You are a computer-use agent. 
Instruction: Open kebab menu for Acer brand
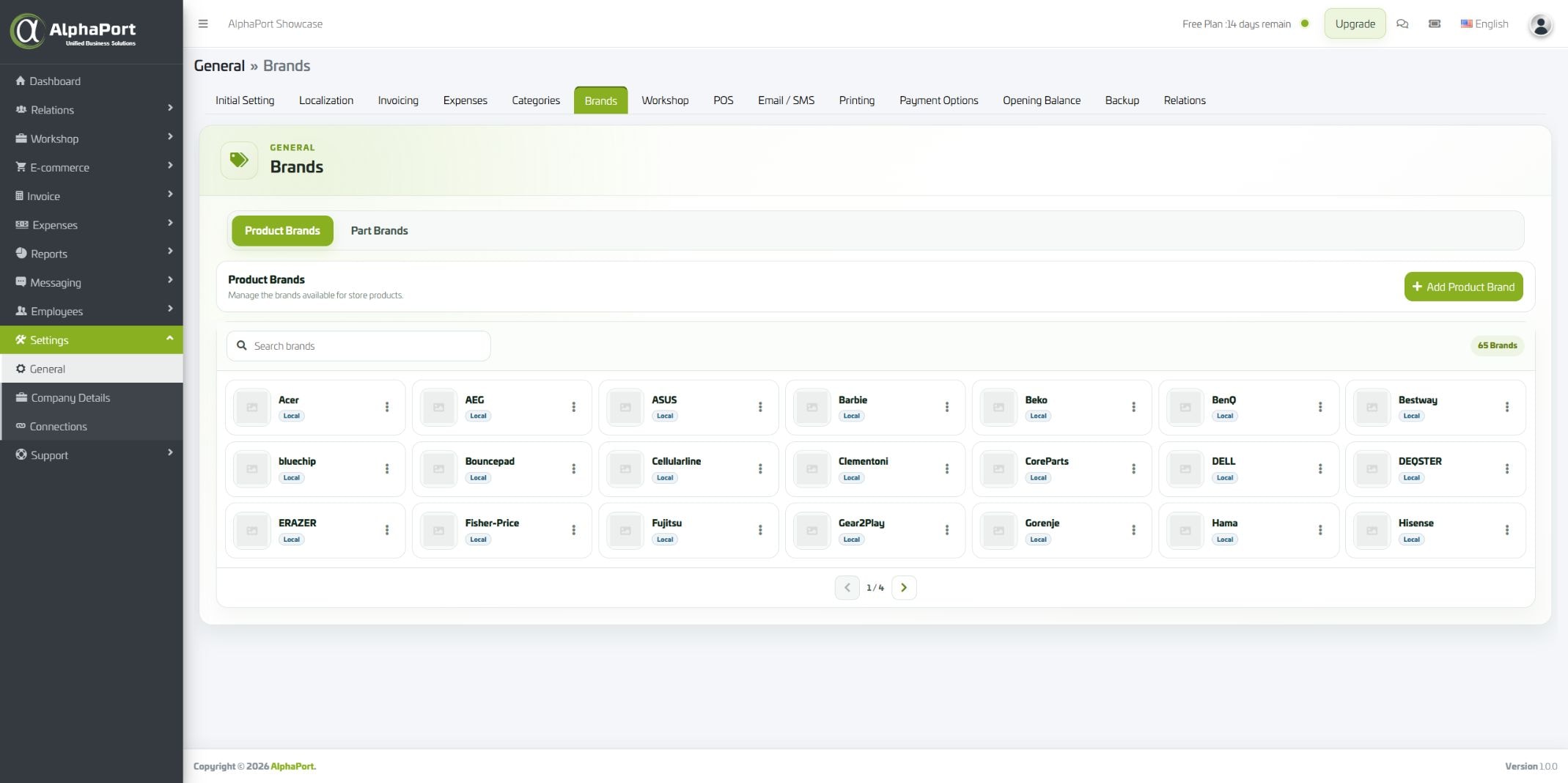387,407
